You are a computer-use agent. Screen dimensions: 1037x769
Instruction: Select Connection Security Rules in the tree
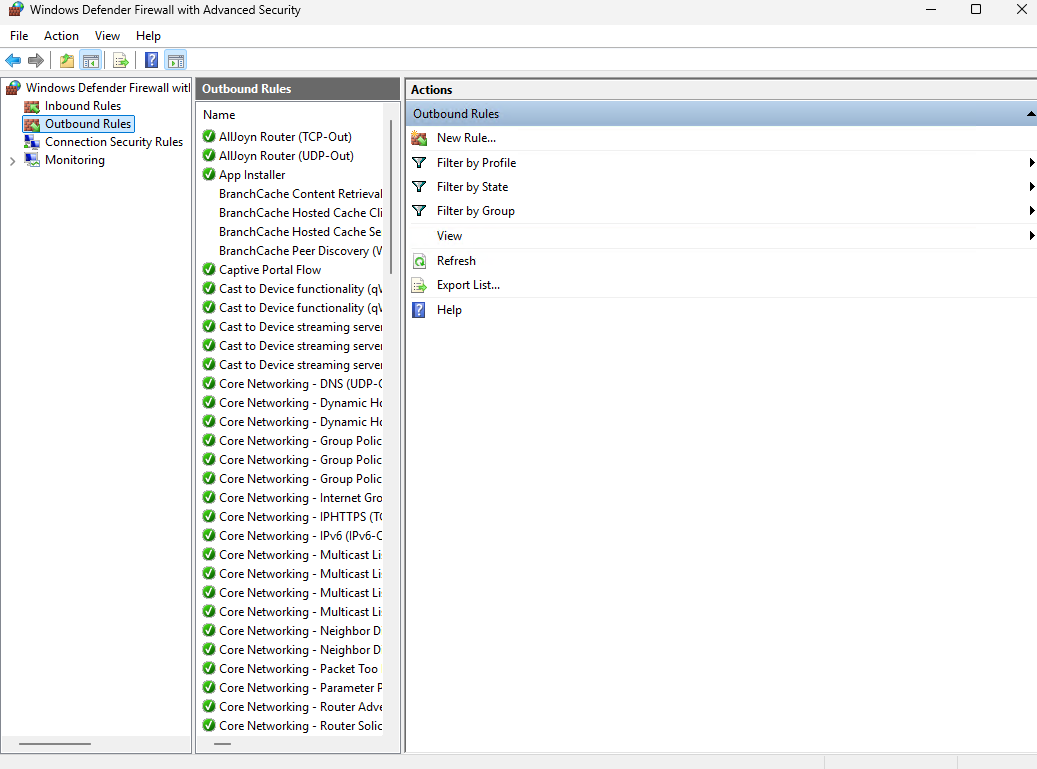[114, 142]
